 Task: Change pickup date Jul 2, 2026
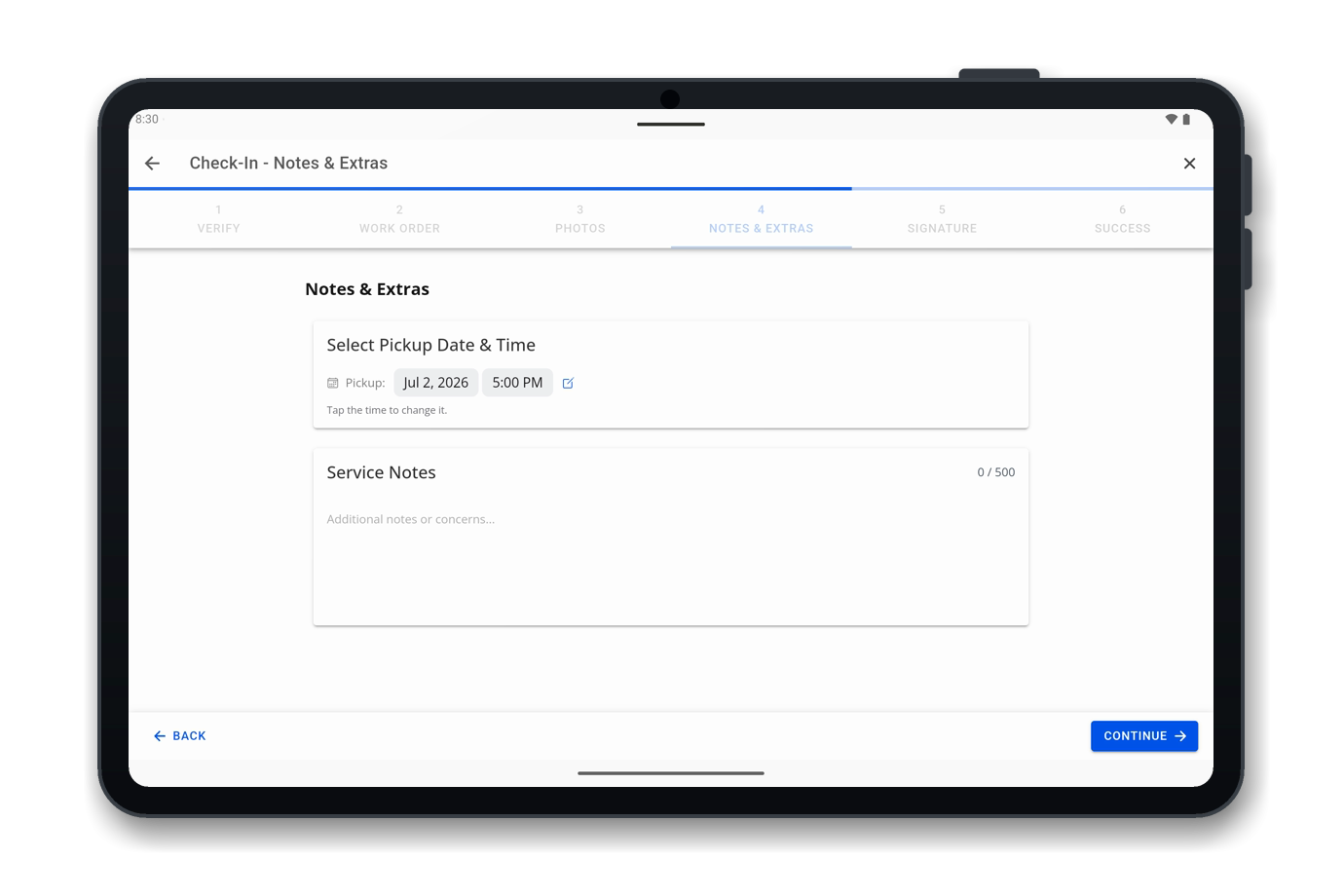click(x=436, y=383)
